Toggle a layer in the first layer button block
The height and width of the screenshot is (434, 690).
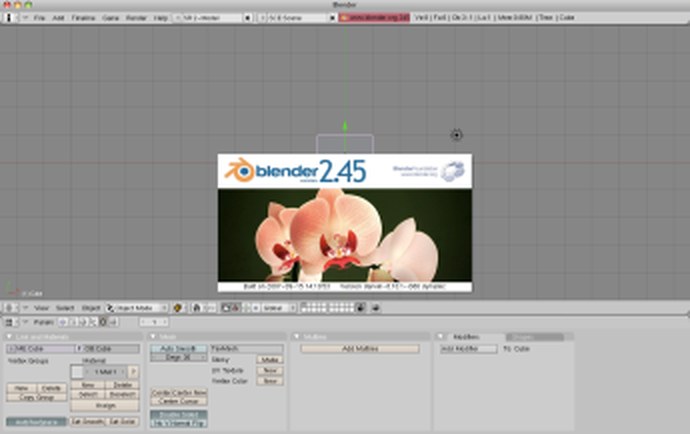[313, 308]
